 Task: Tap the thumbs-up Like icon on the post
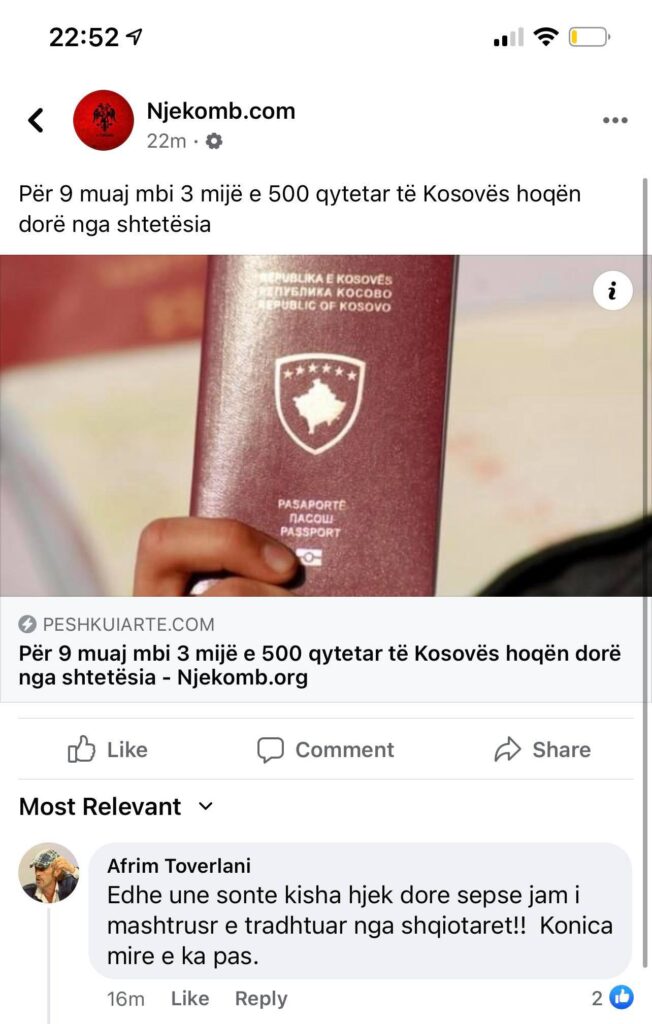[81, 749]
